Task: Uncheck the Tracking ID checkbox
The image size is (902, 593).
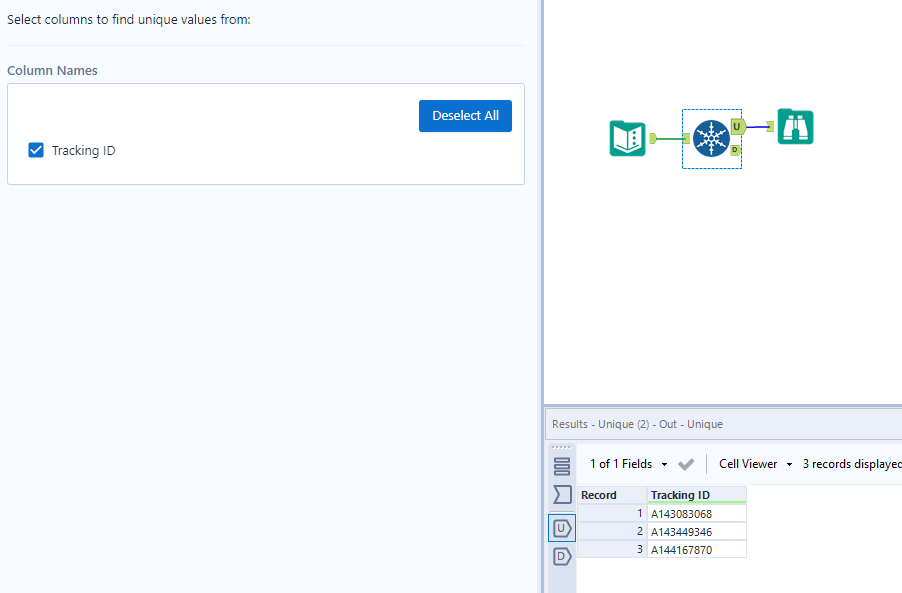Action: tap(36, 150)
